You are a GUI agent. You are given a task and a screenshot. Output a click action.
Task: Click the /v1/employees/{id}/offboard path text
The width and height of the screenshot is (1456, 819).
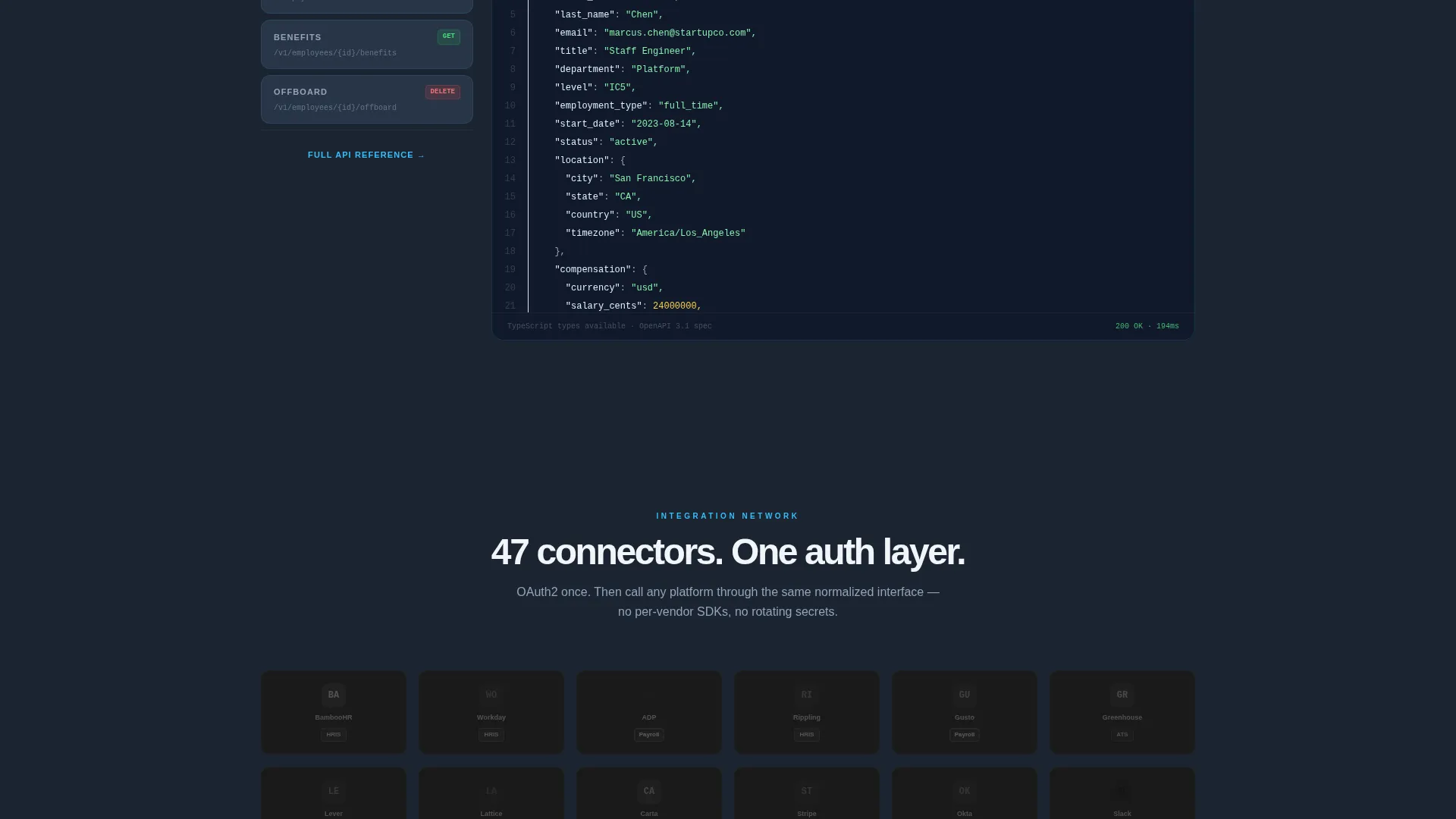pos(335,108)
